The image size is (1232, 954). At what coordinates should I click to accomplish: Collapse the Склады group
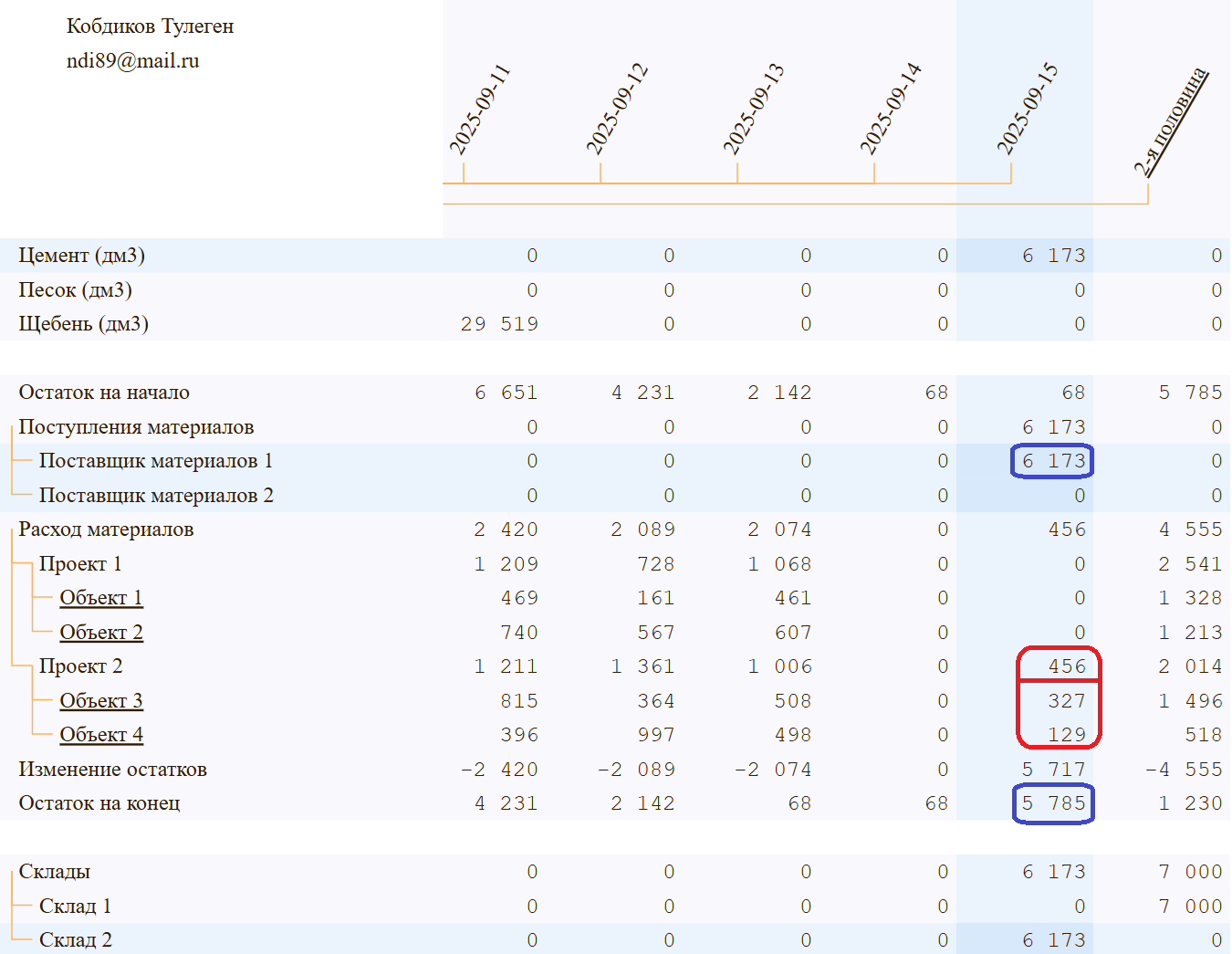pos(55,872)
